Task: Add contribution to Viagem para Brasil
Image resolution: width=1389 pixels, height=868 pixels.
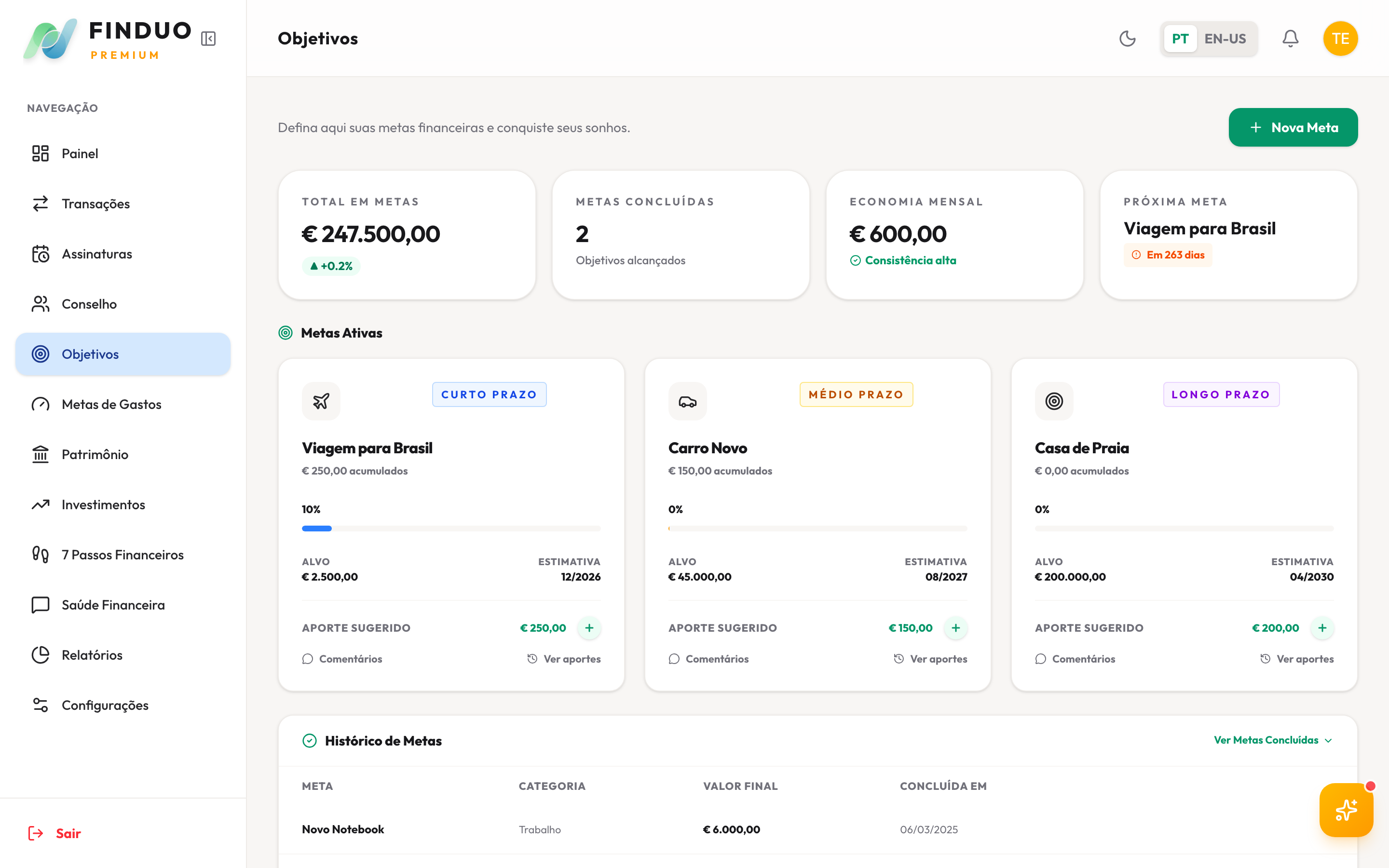Action: [x=589, y=628]
